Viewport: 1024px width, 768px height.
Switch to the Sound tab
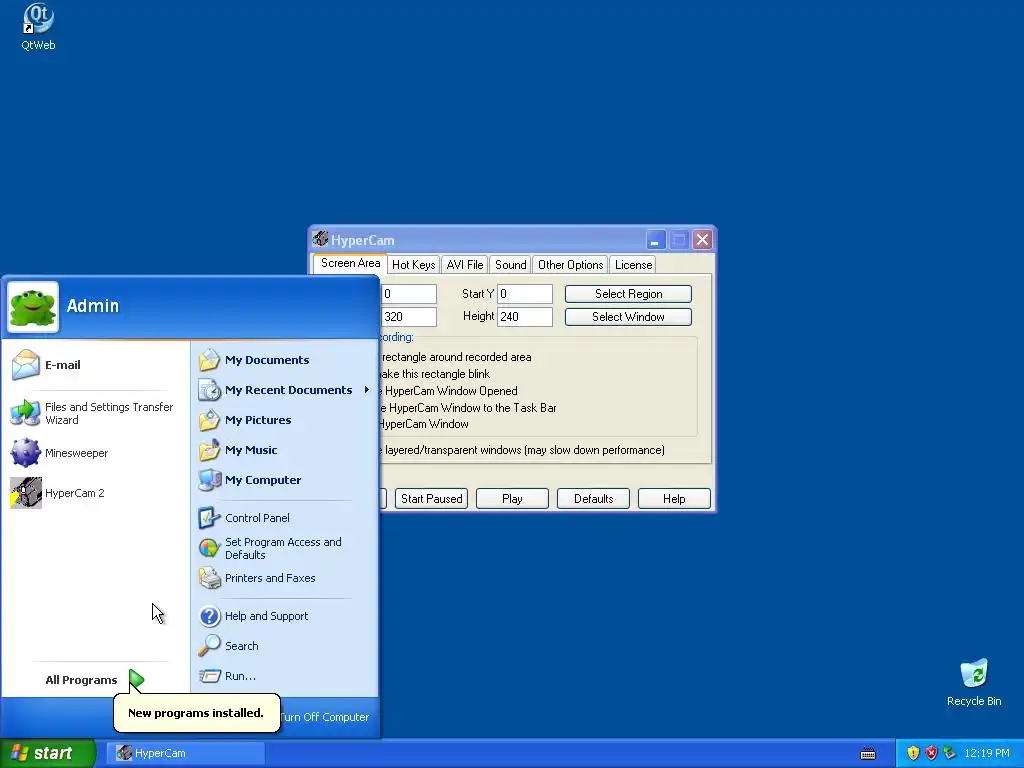click(511, 264)
